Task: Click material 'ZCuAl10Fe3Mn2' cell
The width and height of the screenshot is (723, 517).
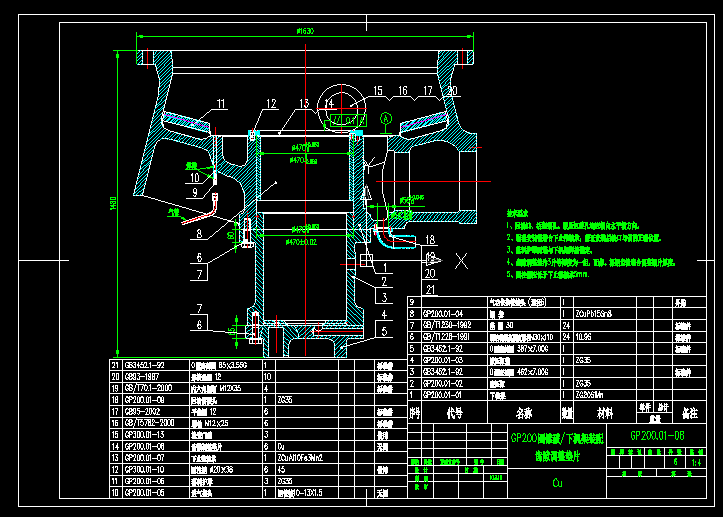Action: tap(300, 458)
